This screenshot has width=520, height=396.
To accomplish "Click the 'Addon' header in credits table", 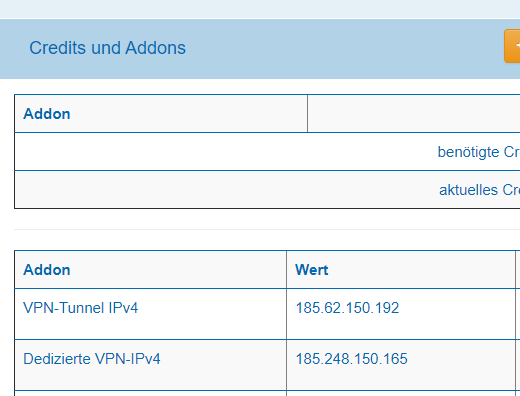I will (x=47, y=114).
